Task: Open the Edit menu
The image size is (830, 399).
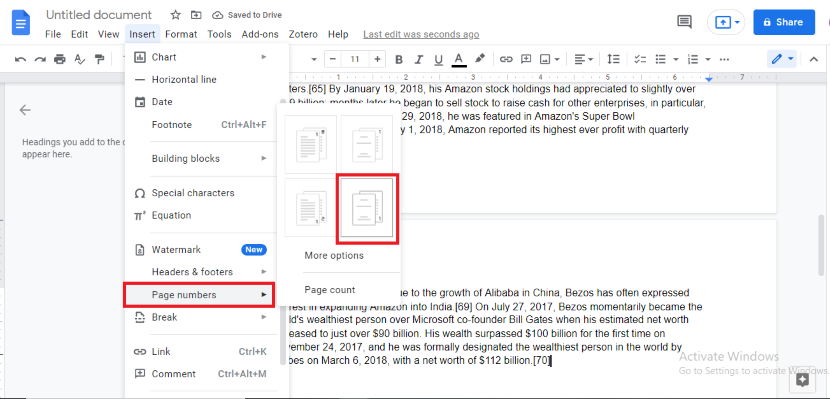Action: (79, 34)
